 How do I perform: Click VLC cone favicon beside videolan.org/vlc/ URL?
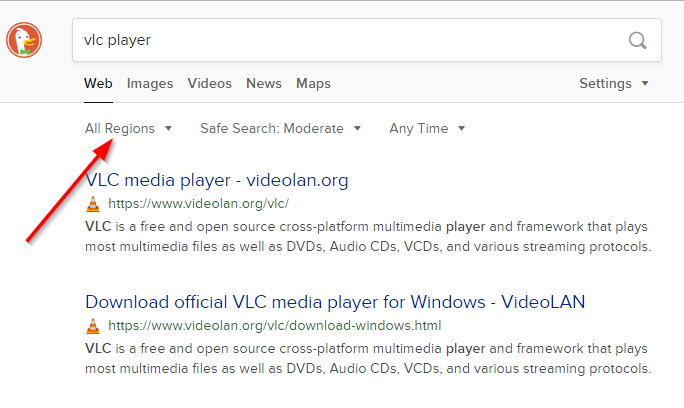tap(93, 204)
